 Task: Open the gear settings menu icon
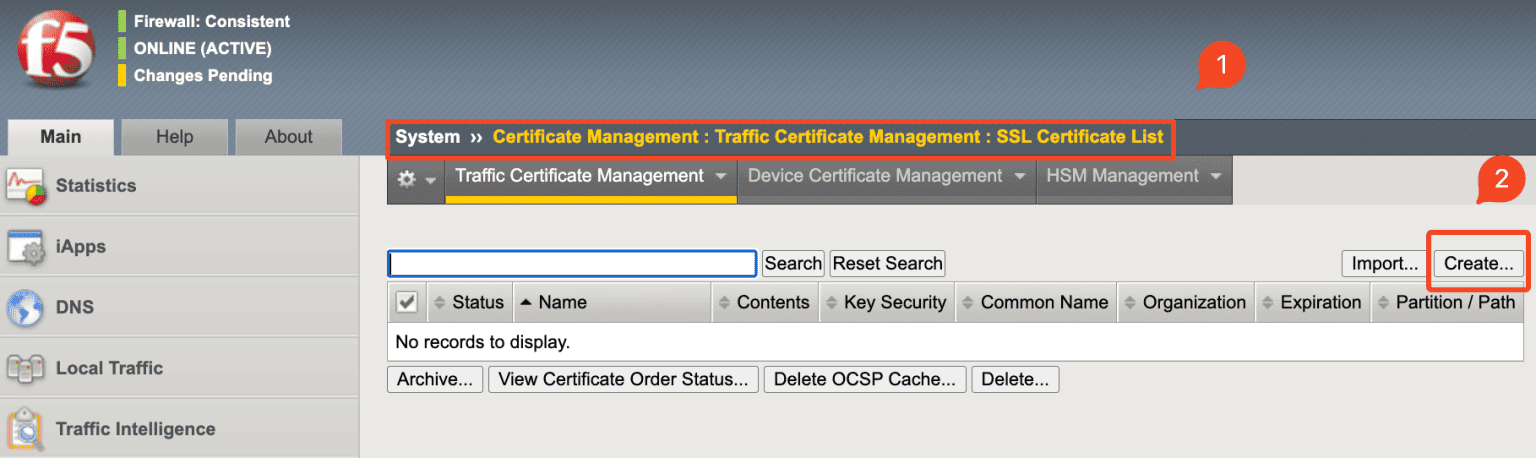(406, 178)
